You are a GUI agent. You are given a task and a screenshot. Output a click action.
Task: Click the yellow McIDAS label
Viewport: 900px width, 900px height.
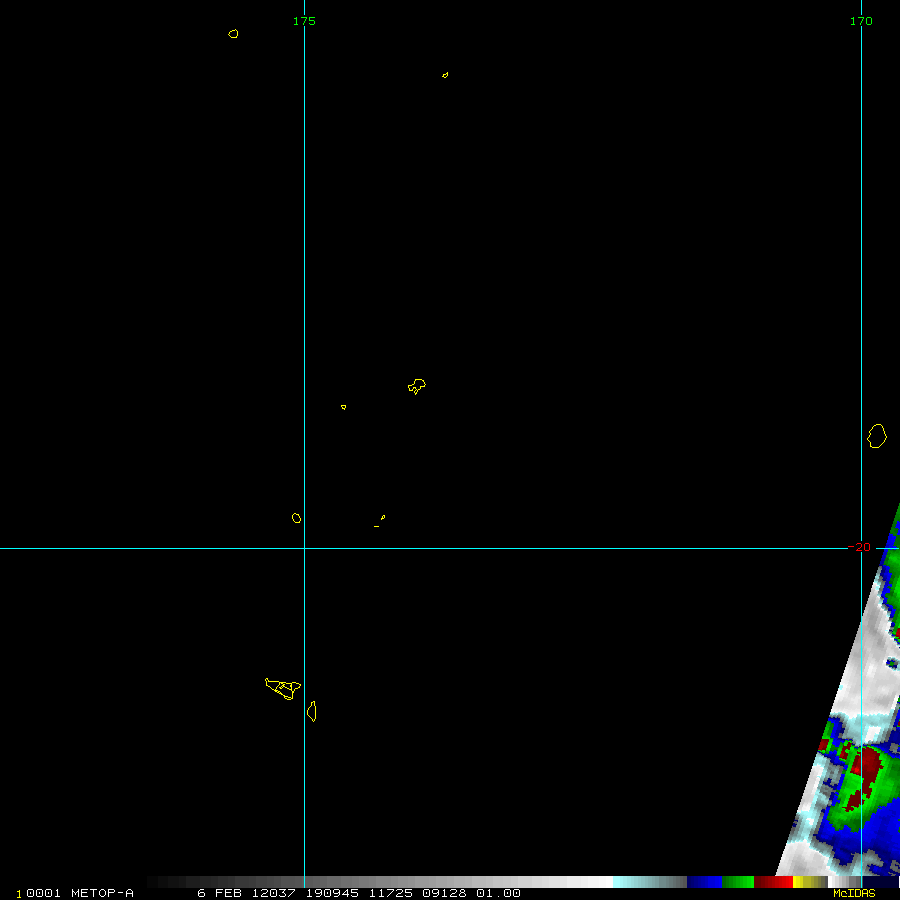[x=854, y=893]
